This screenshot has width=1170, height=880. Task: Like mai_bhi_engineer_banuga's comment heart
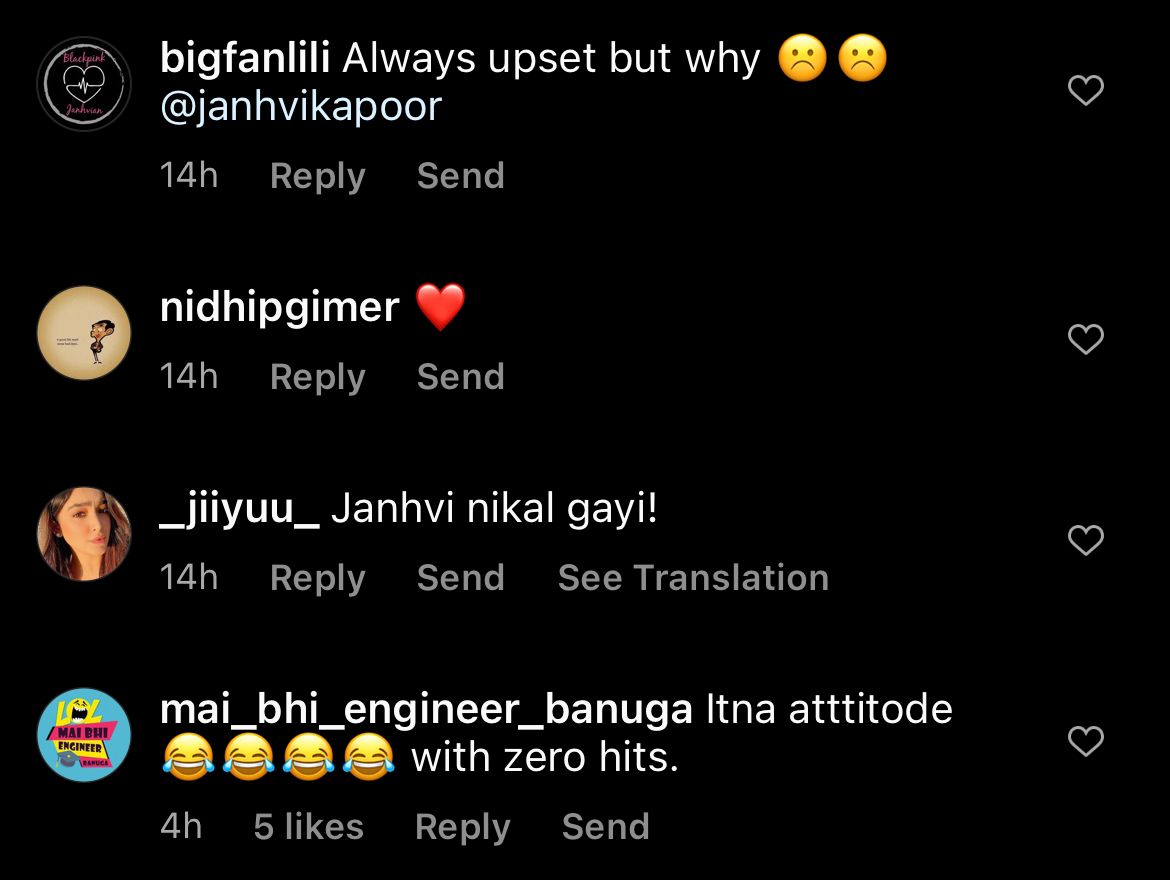[x=1086, y=740]
